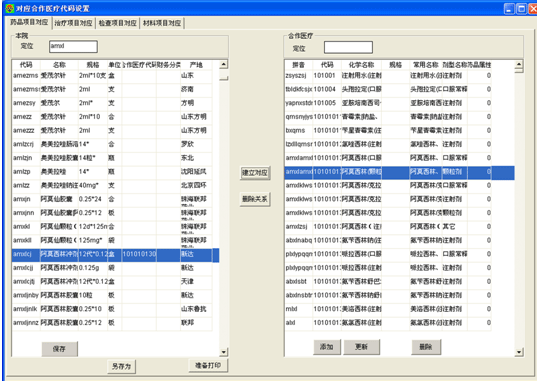Switch to the 药品项目对应 tab

click(x=29, y=22)
